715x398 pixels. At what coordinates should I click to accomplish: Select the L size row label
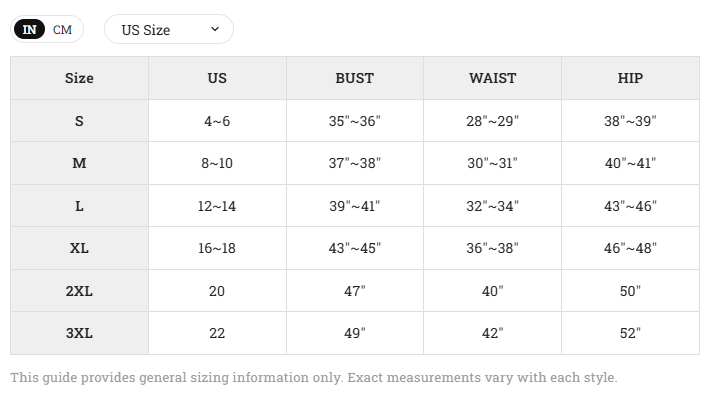click(x=79, y=206)
